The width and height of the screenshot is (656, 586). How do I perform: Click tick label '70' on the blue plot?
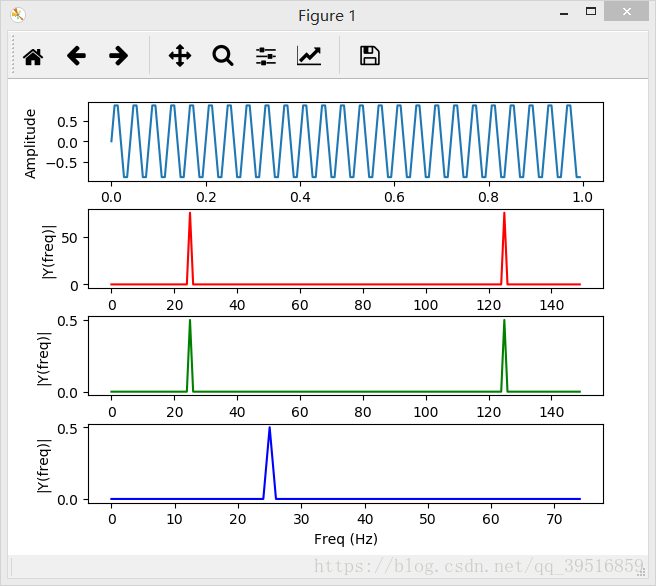554,519
